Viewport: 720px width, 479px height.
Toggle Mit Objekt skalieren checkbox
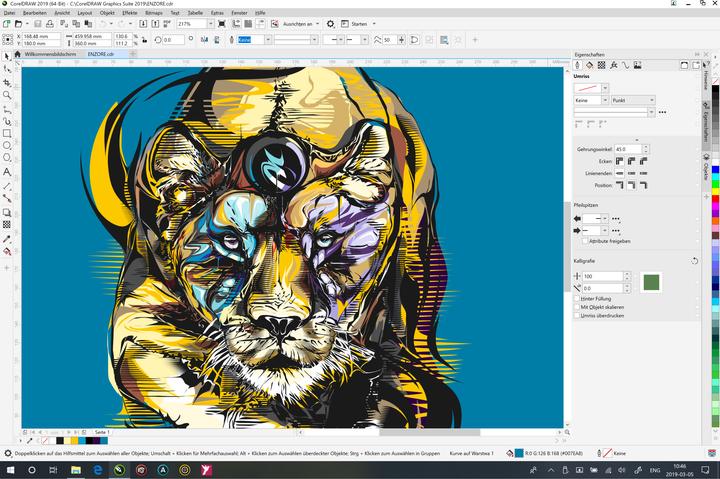(577, 306)
